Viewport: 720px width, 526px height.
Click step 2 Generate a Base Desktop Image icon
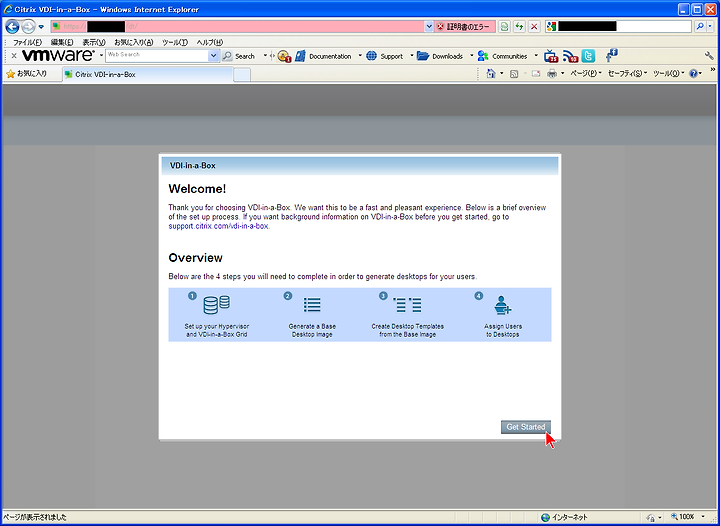pos(312,305)
